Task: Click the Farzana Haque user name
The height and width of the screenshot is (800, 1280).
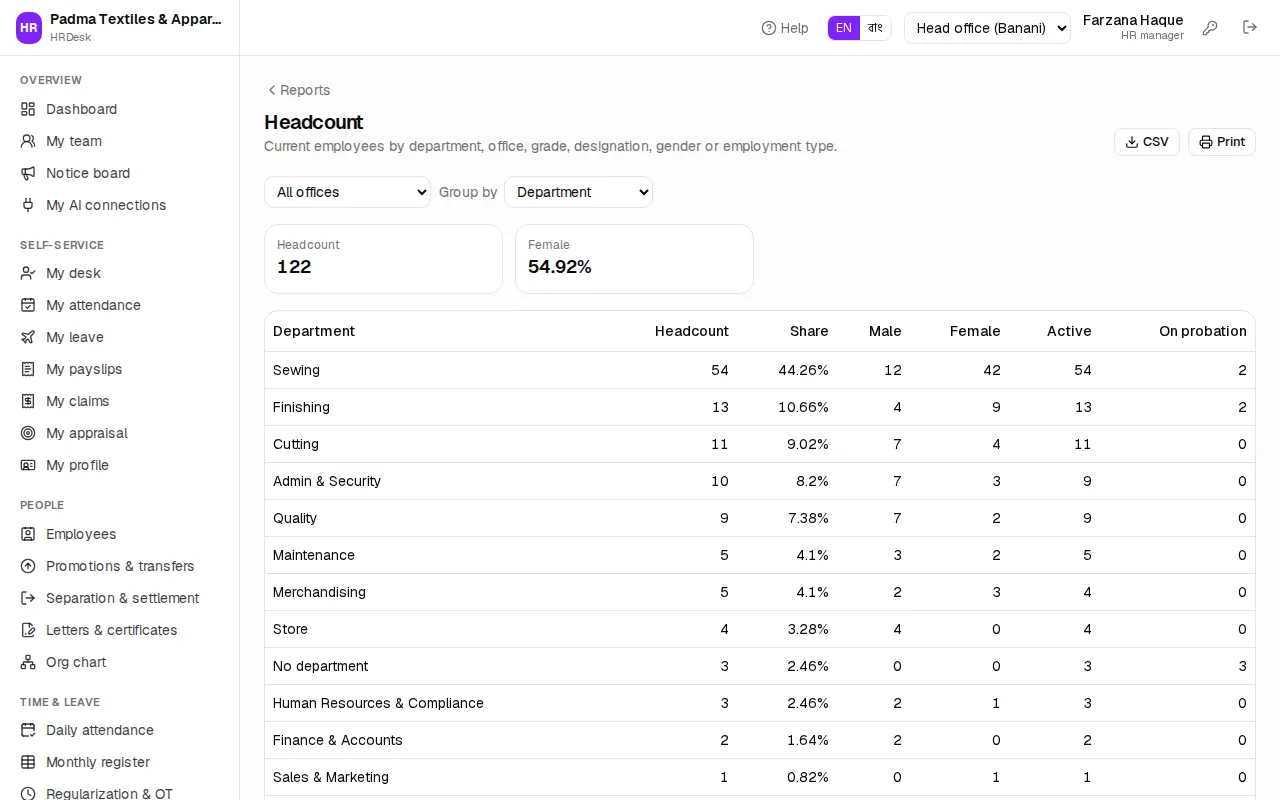Action: click(x=1133, y=20)
